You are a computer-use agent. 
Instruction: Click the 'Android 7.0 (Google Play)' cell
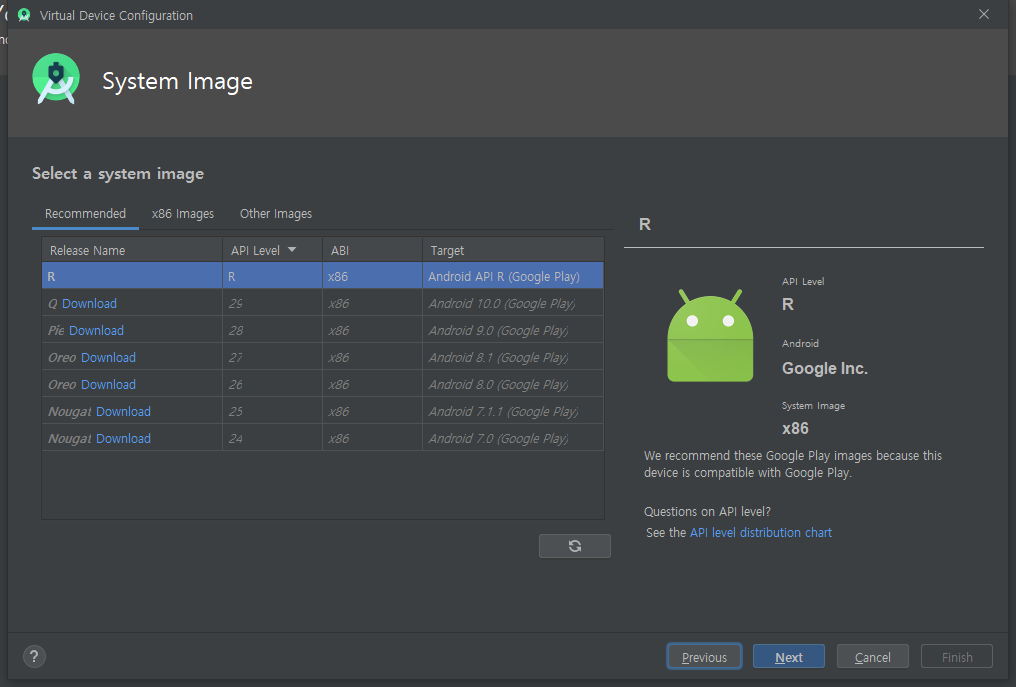click(513, 439)
